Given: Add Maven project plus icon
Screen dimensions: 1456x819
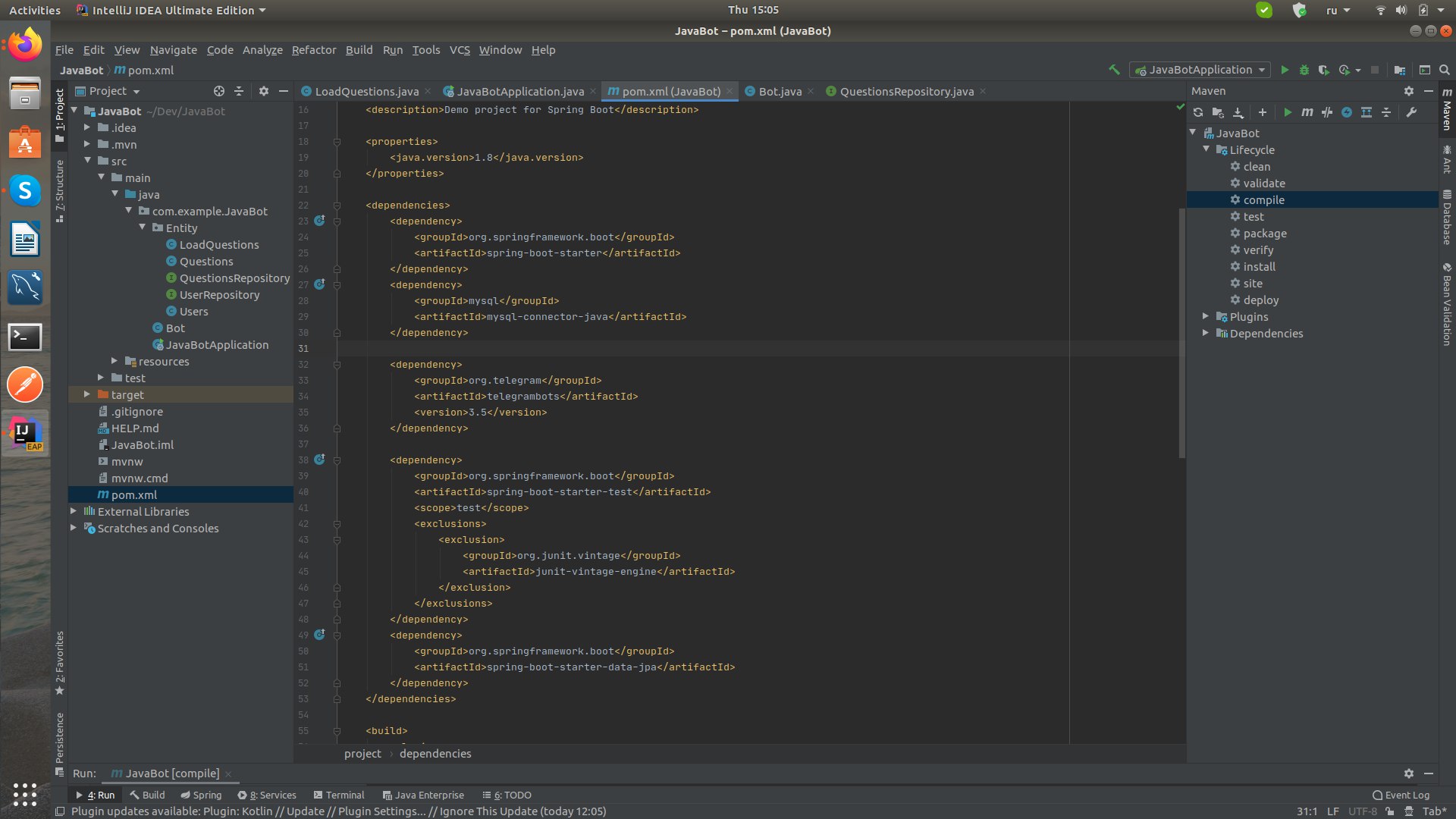Looking at the screenshot, I should [x=1263, y=112].
